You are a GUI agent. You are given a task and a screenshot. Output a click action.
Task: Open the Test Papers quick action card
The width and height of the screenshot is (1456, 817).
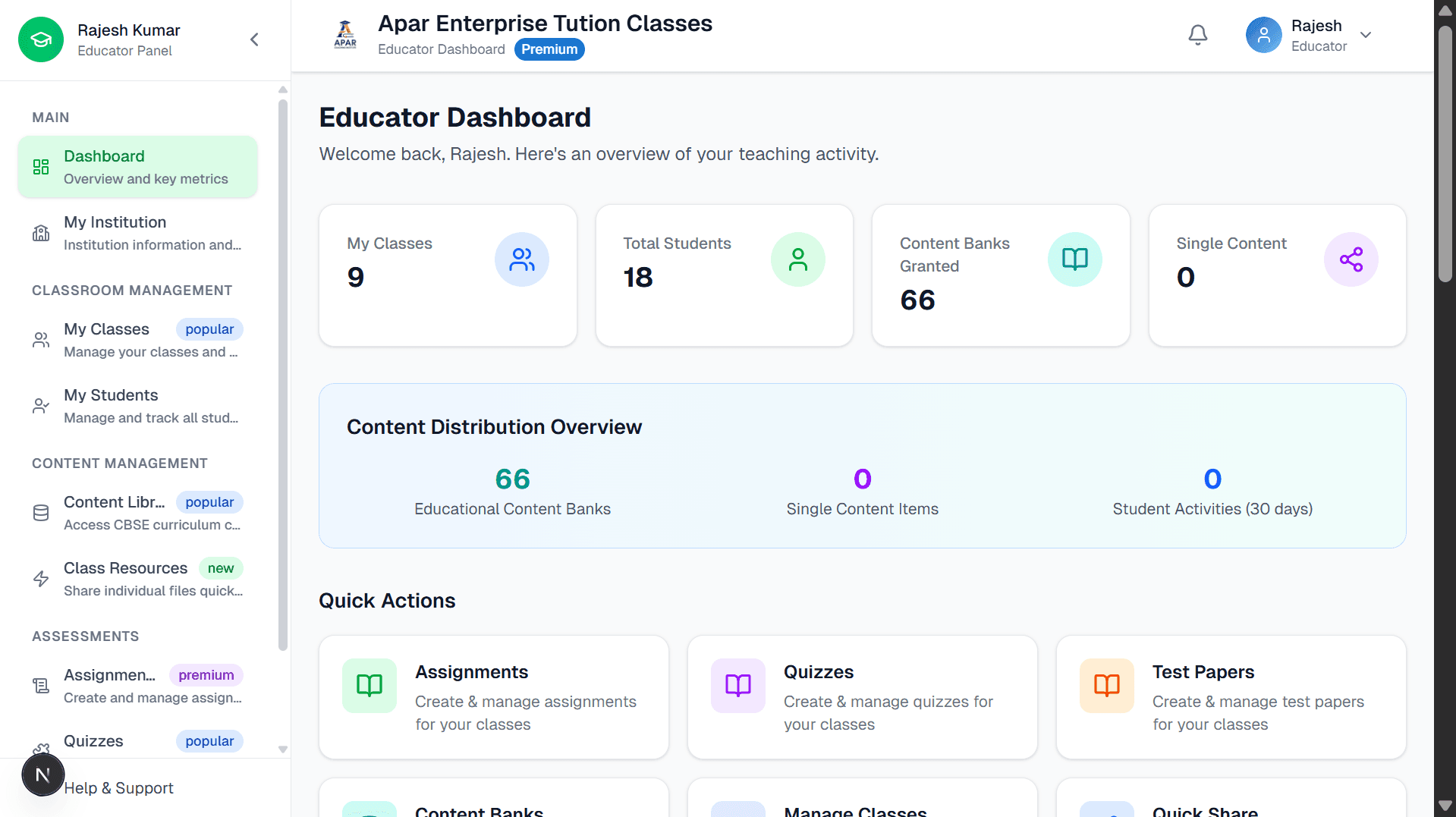click(1231, 697)
